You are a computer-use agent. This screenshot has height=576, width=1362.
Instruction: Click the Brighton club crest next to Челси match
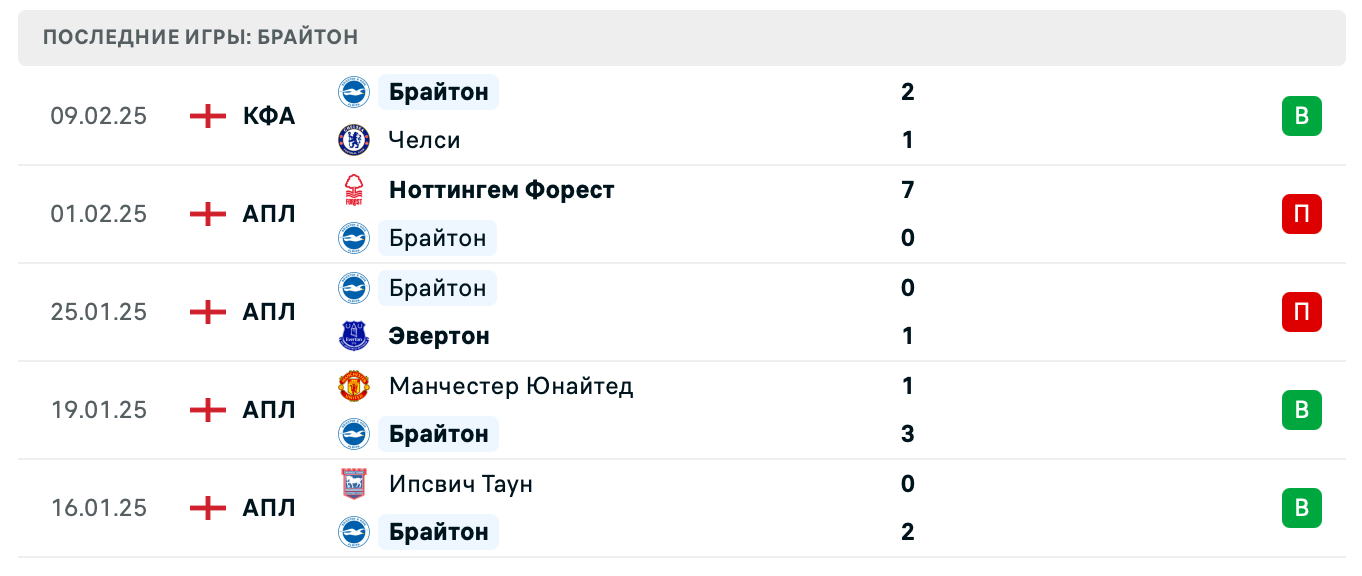(x=353, y=92)
